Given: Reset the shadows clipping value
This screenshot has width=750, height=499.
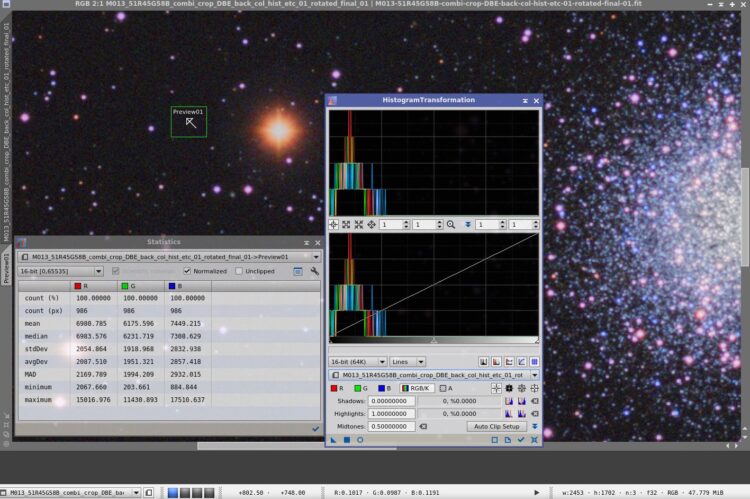Looking at the screenshot, I should pos(535,401).
